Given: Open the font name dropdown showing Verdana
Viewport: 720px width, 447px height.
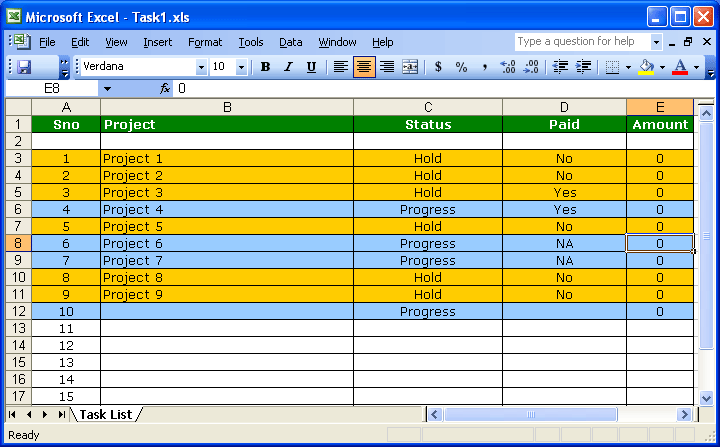Looking at the screenshot, I should 201,67.
